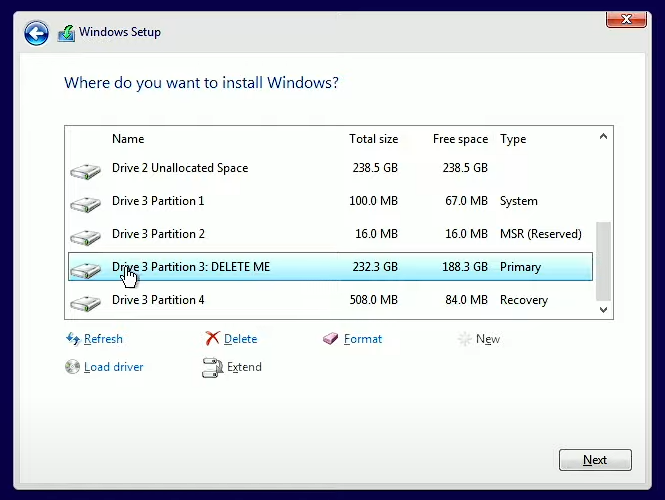The width and height of the screenshot is (665, 500).
Task: Click drive icon for DELETE ME partition
Action: point(85,271)
